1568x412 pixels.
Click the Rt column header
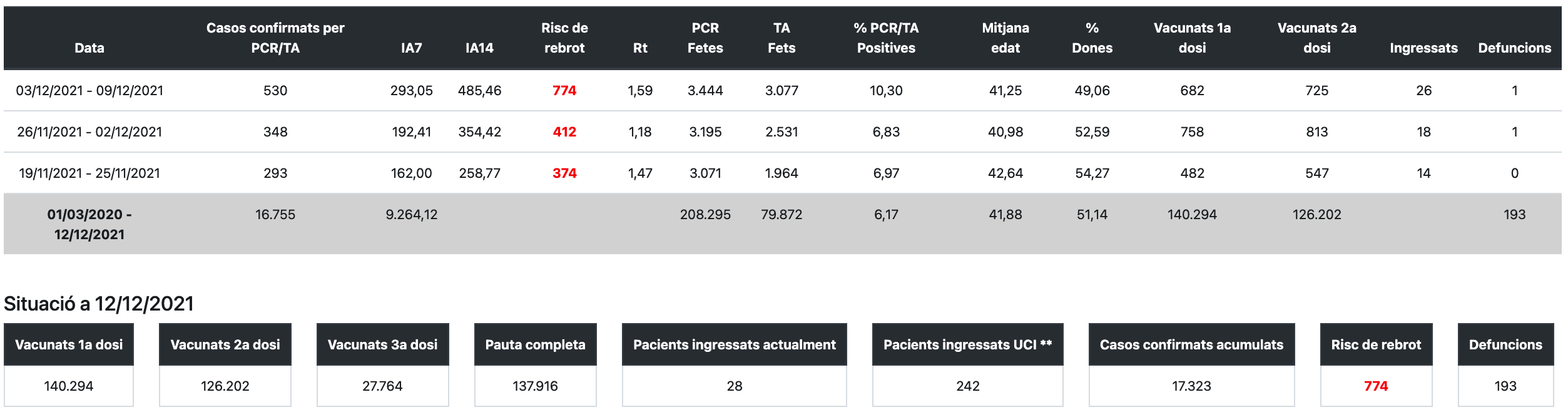(x=639, y=48)
